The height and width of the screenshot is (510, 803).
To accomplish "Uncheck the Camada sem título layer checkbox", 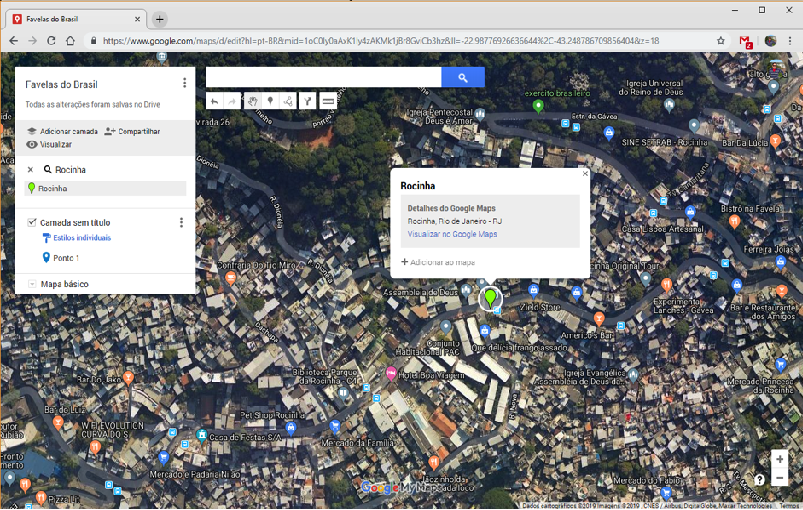I will point(32,222).
